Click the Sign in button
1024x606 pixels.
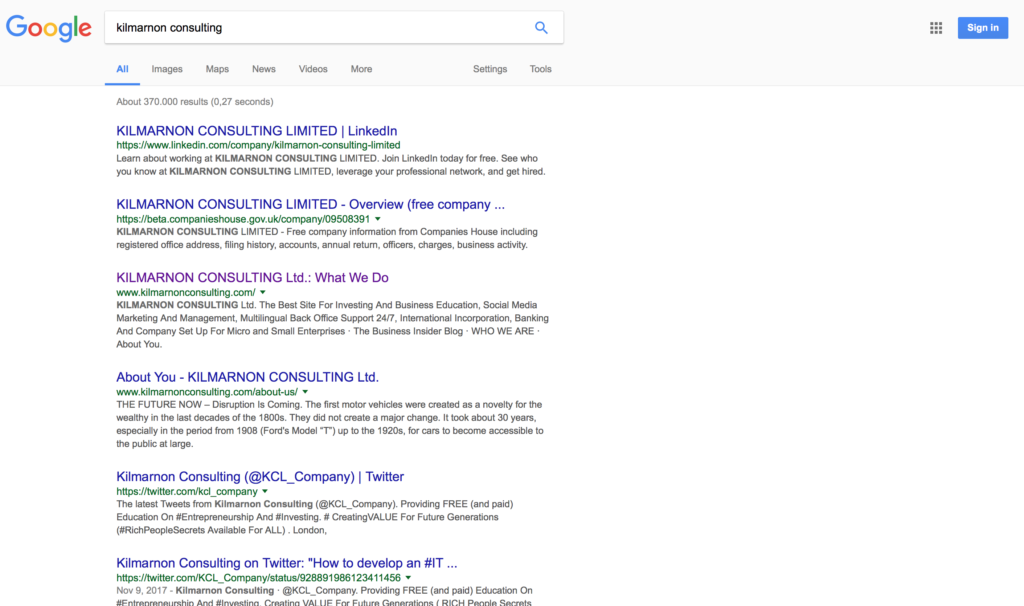point(983,27)
